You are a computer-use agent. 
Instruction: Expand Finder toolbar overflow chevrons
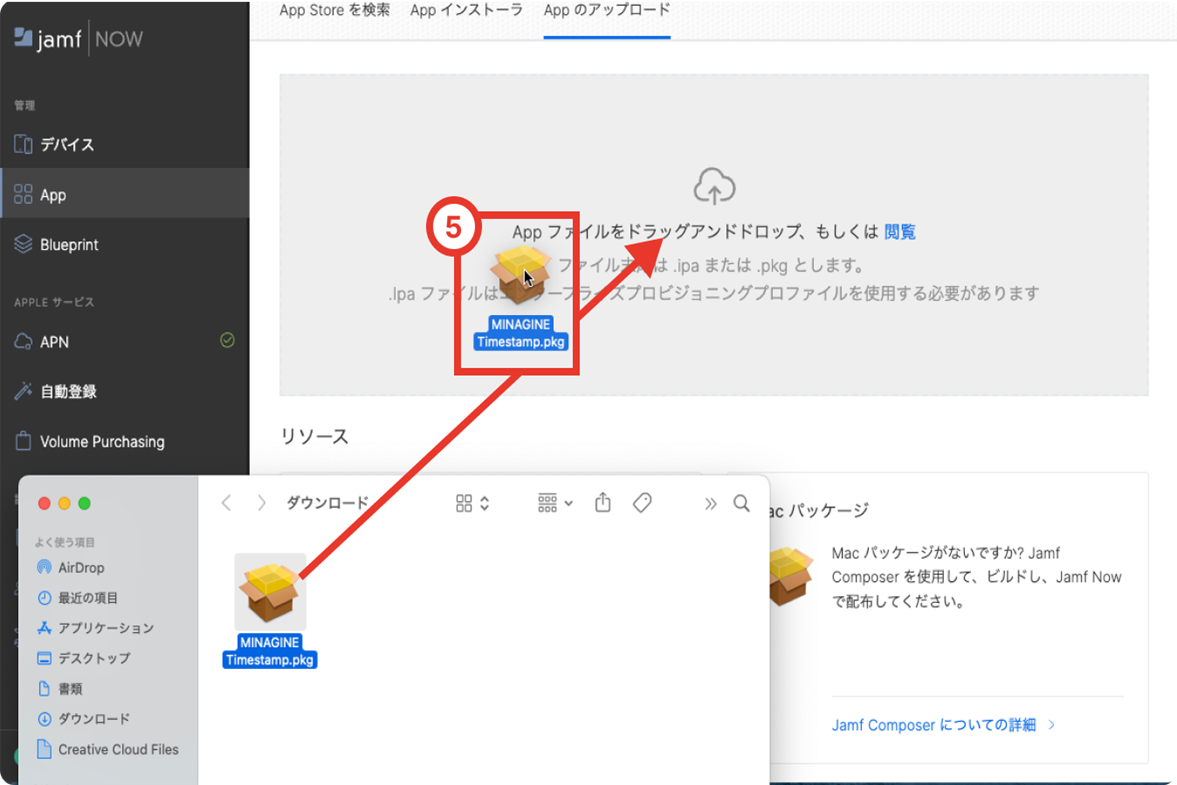coord(710,504)
